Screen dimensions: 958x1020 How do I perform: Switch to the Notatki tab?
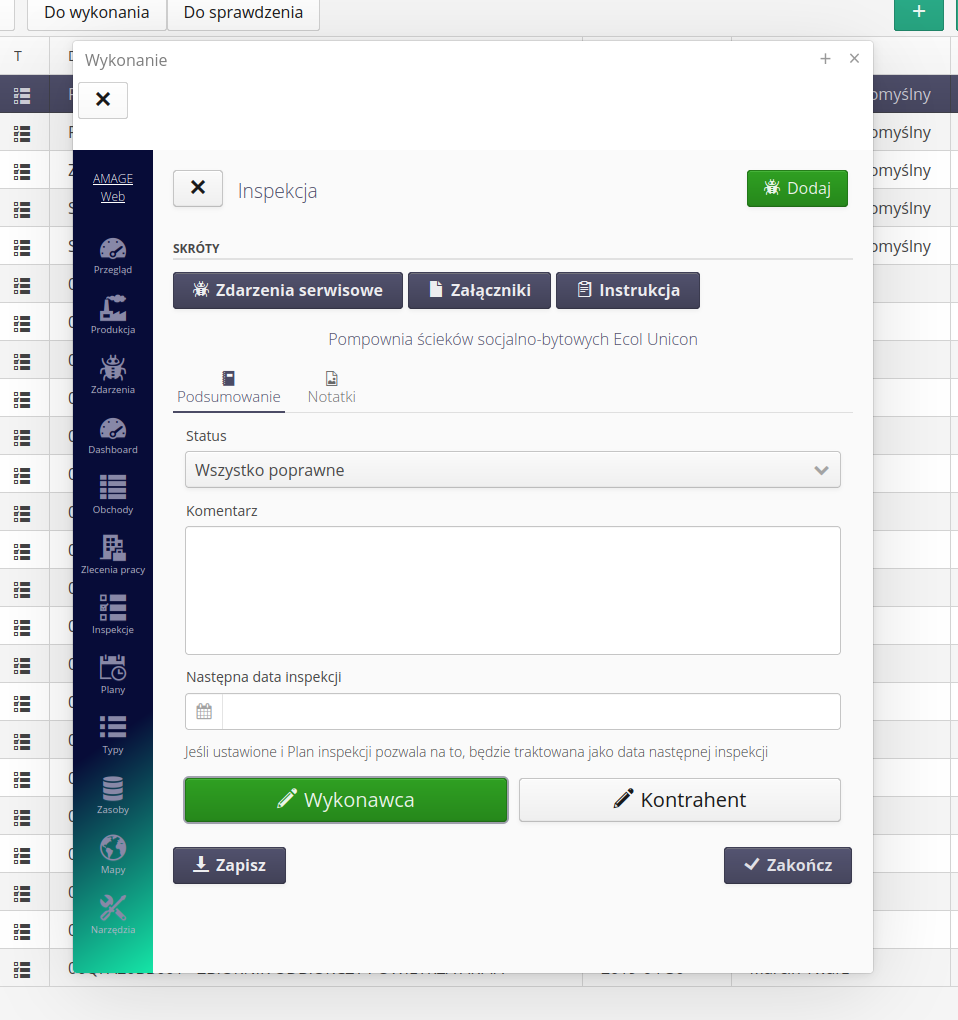coord(331,388)
